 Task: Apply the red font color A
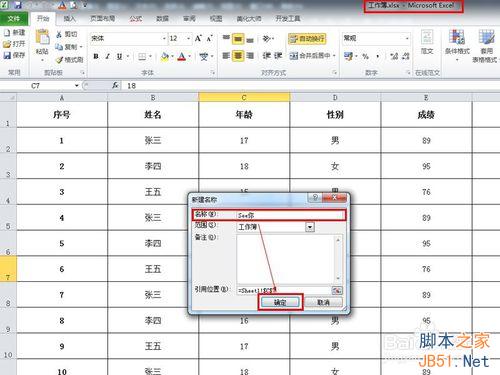181,56
